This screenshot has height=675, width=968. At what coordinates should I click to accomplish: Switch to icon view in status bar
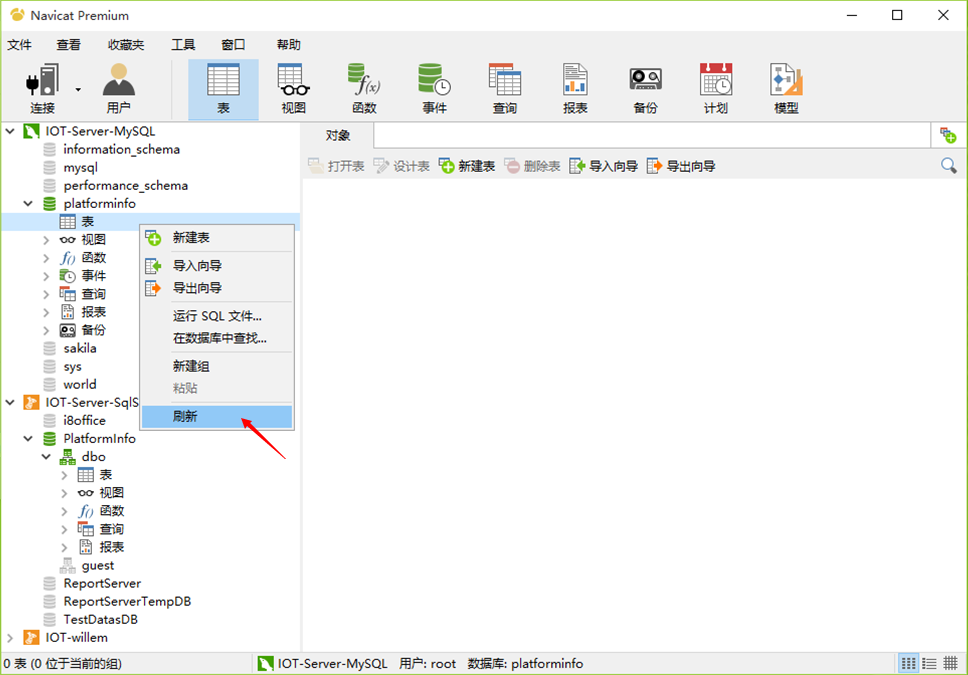coord(908,664)
